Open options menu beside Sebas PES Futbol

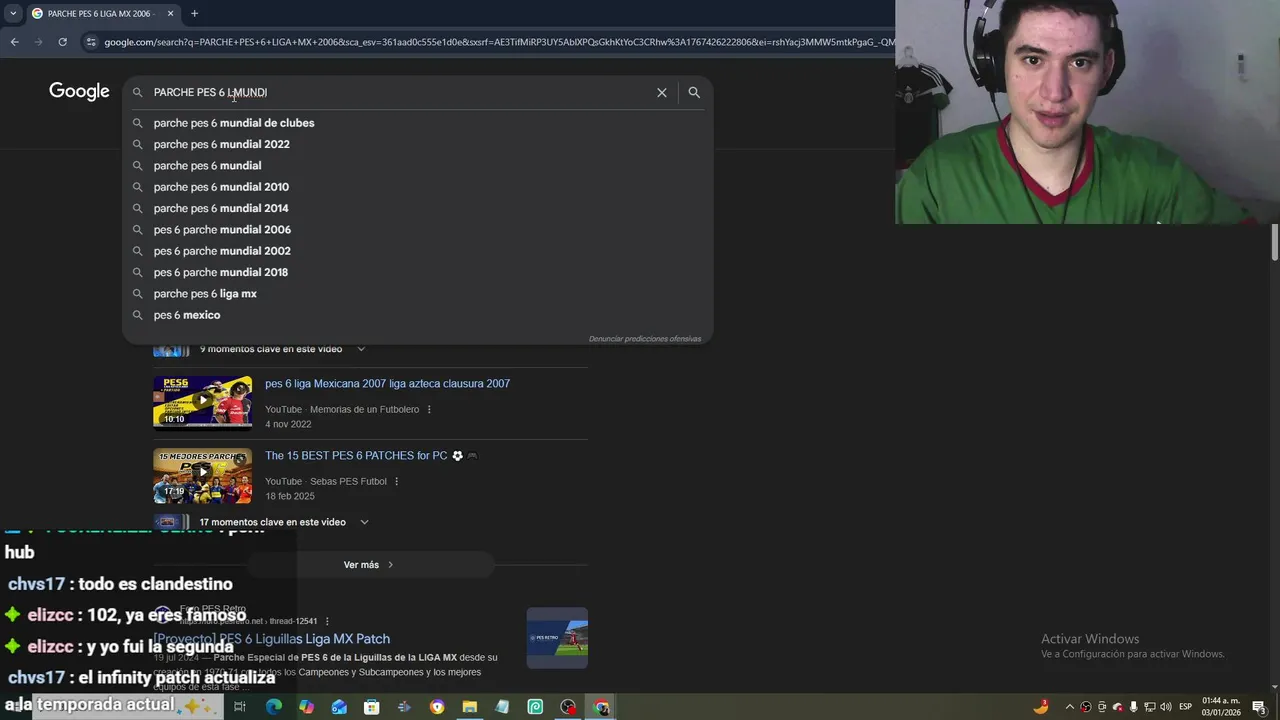pyautogui.click(x=396, y=482)
